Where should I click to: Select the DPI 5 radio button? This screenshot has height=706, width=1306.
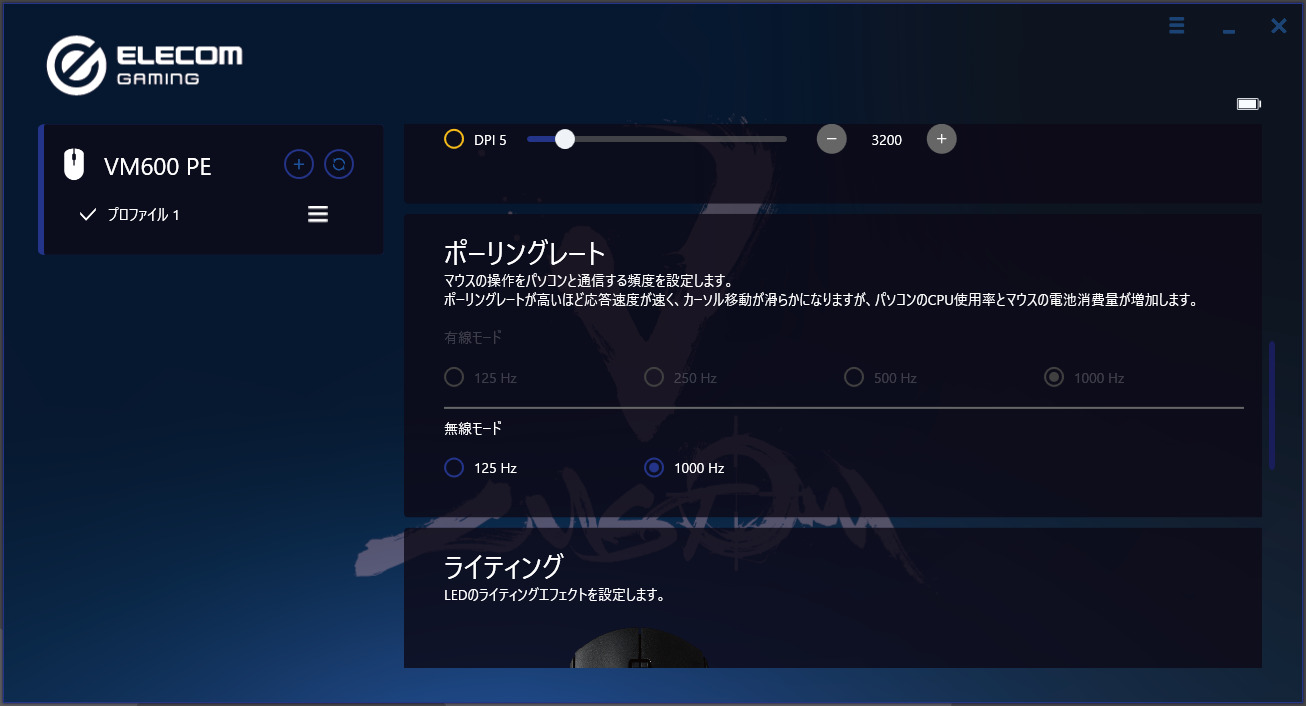[454, 139]
